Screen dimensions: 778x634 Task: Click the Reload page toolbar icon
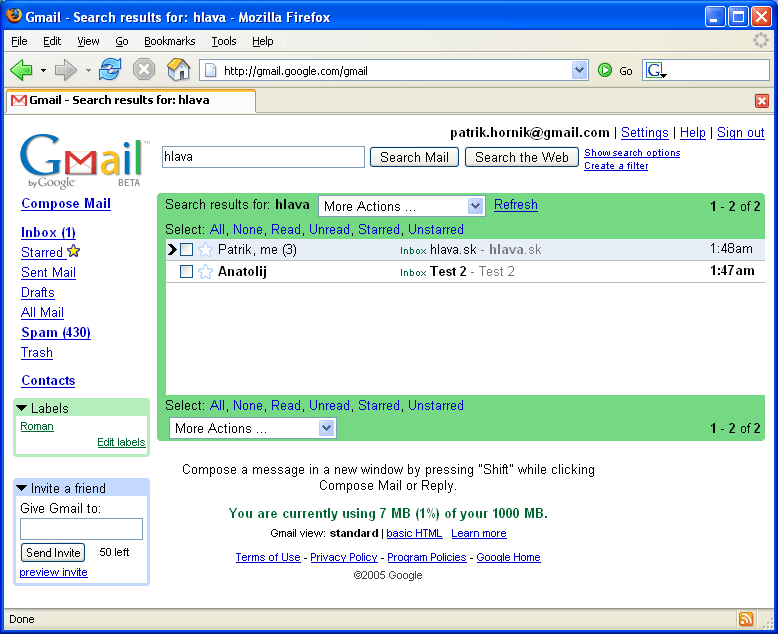(x=110, y=70)
